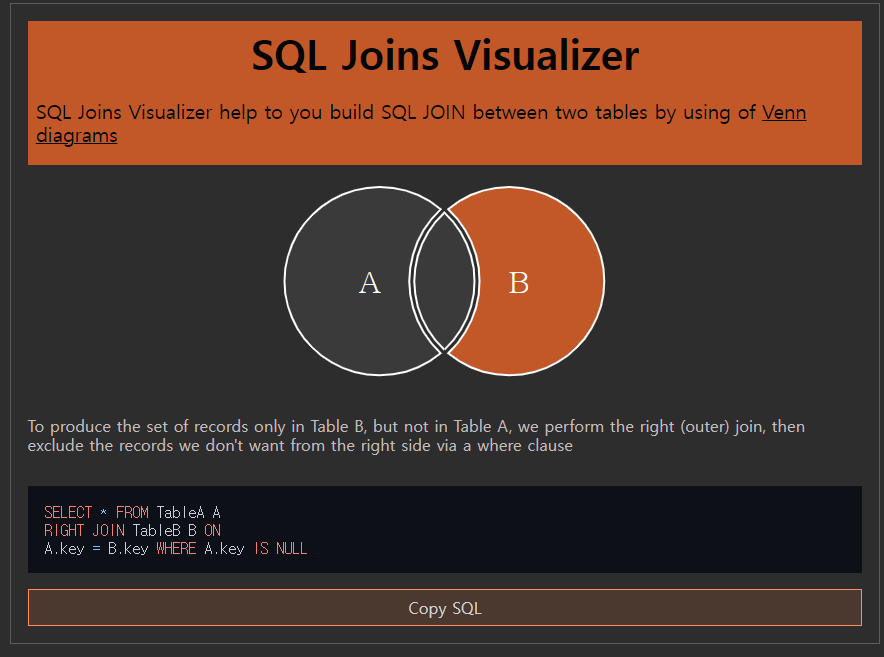Select the SELECT * FROM TableA A statement
This screenshot has height=657, width=884.
point(131,511)
